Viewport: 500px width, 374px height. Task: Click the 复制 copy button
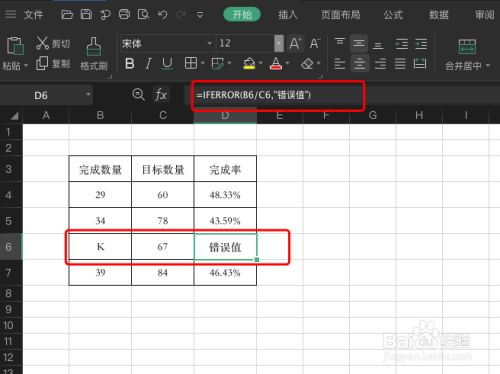point(53,63)
